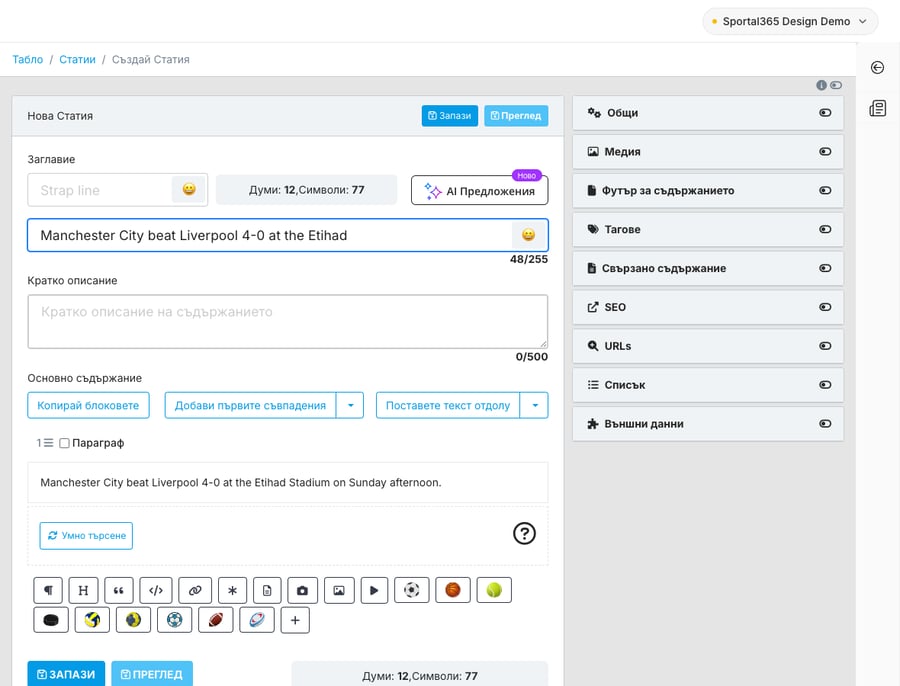
Task: Expand the Поставете текст отдолу dropdown arrow
Action: tap(534, 405)
